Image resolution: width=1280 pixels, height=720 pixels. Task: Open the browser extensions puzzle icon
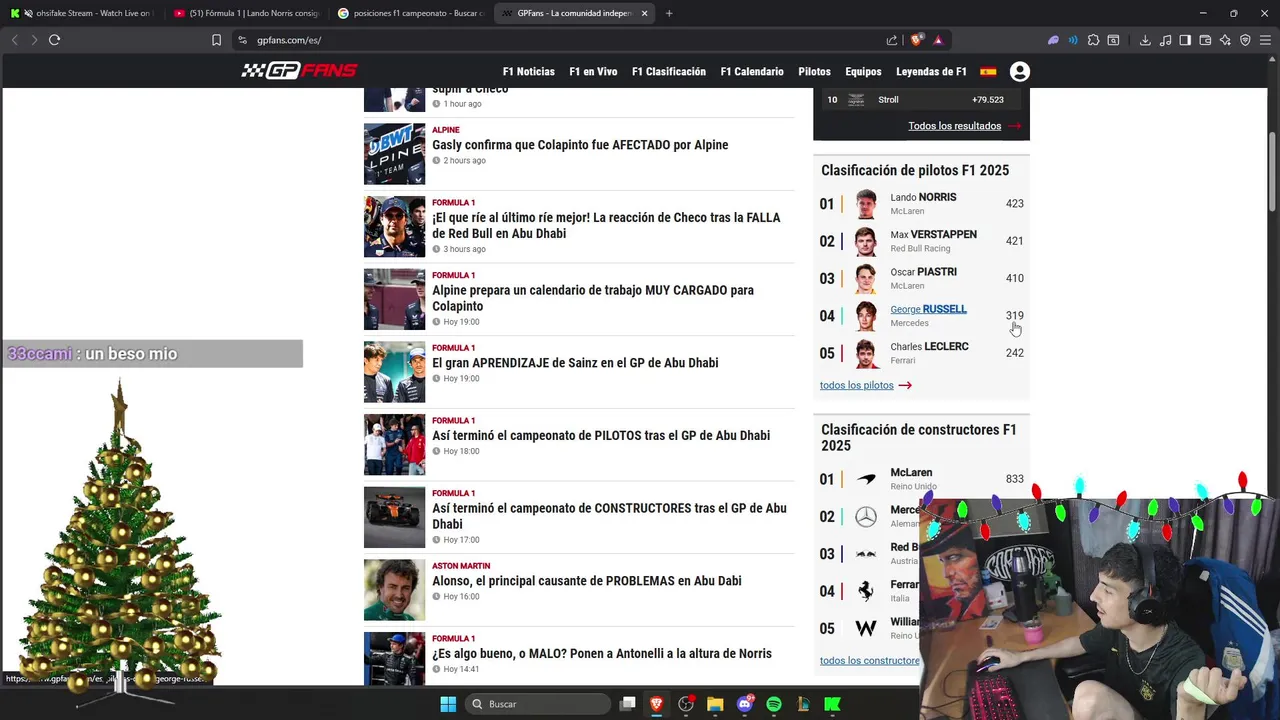1093,40
